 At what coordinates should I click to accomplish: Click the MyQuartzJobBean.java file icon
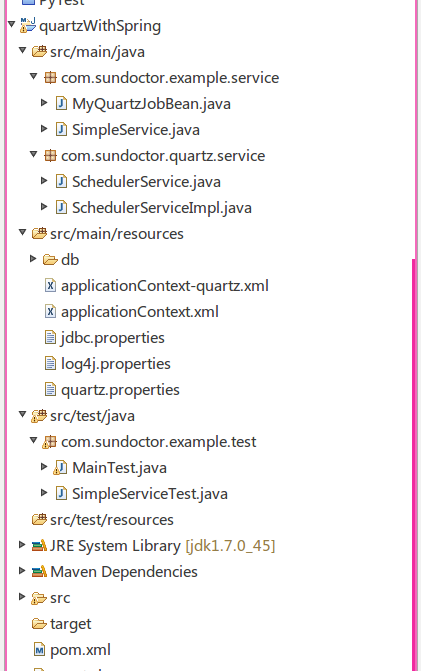click(x=61, y=104)
